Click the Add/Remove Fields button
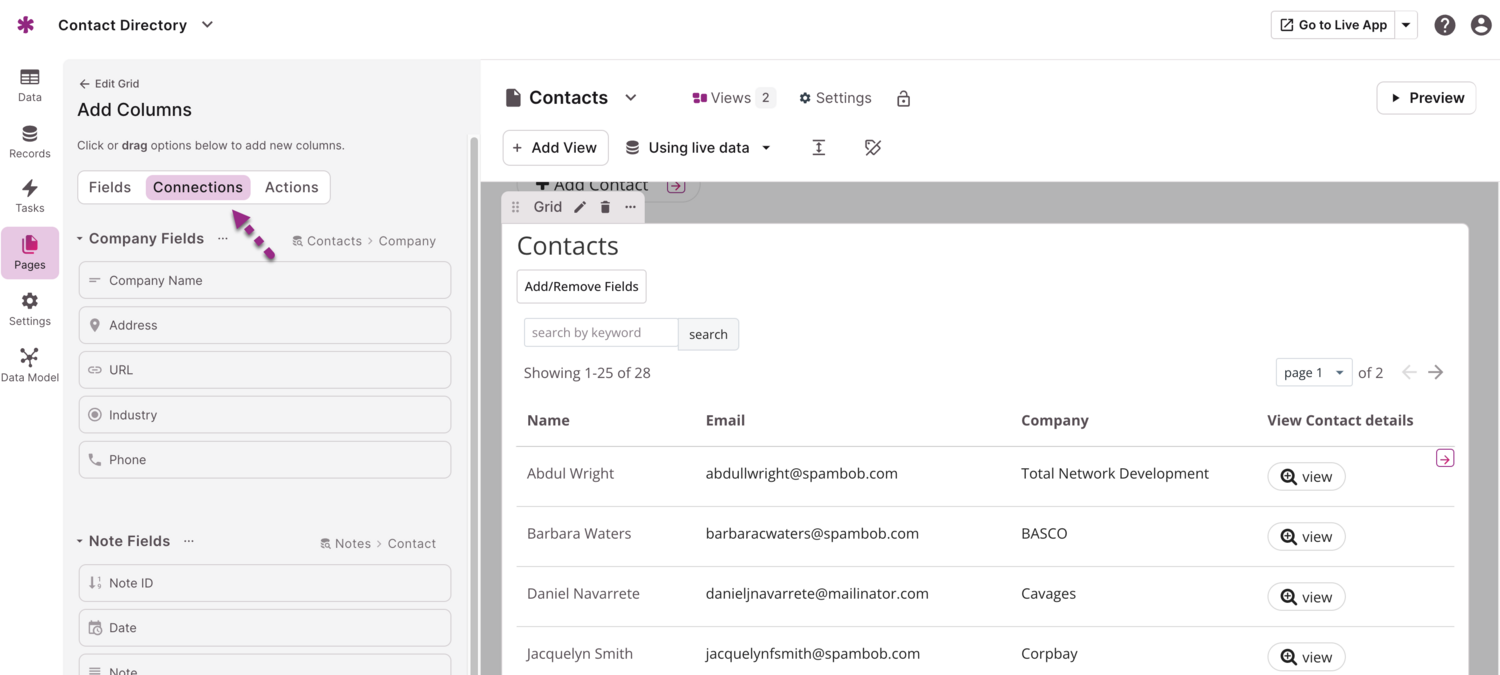The image size is (1500, 675). click(x=581, y=286)
